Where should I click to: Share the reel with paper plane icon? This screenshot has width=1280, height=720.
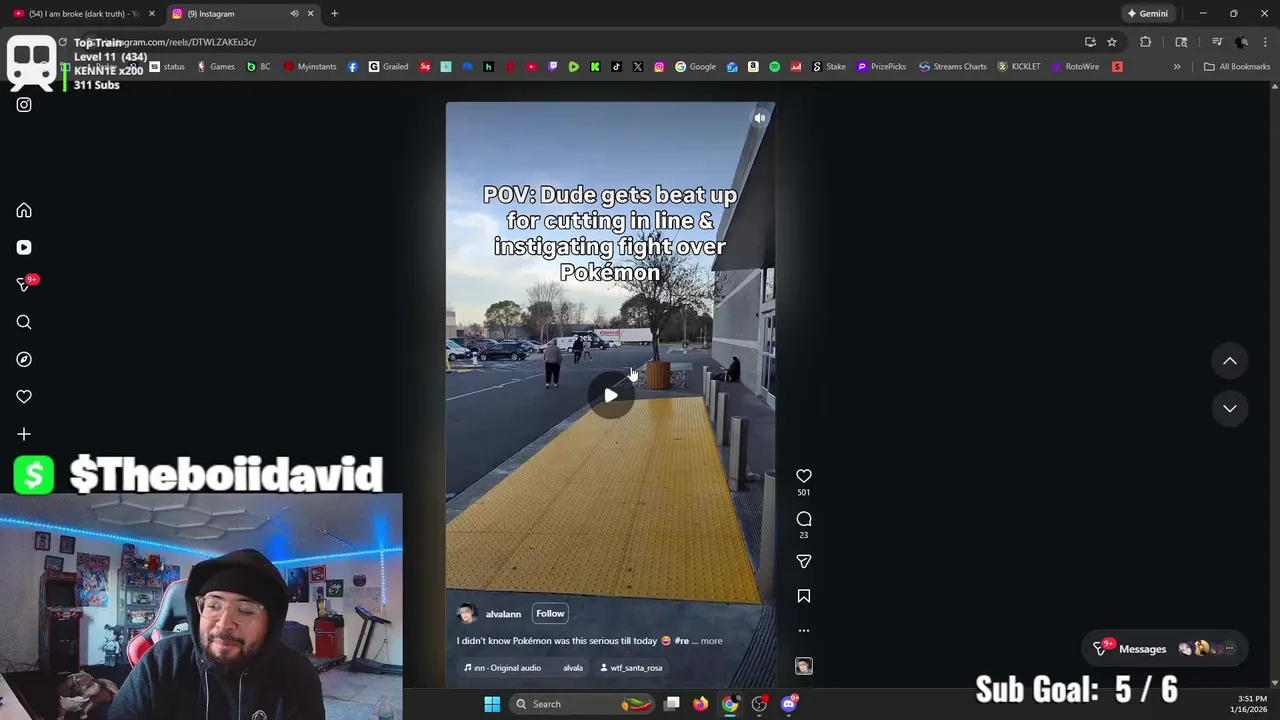pyautogui.click(x=804, y=561)
